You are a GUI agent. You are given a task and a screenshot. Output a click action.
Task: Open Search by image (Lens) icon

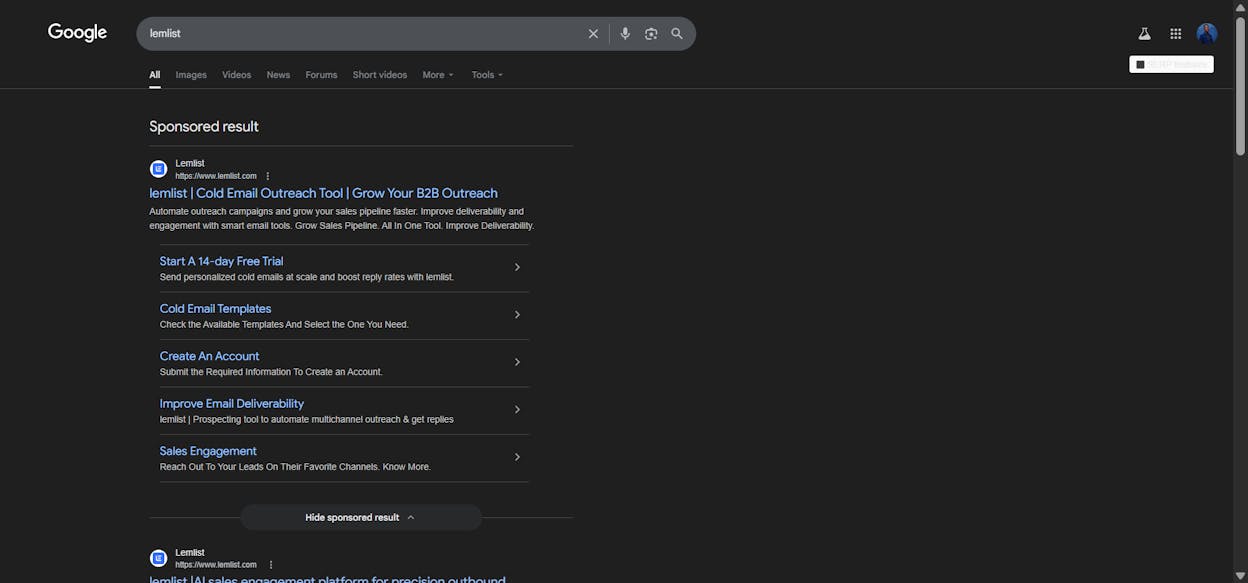[651, 34]
